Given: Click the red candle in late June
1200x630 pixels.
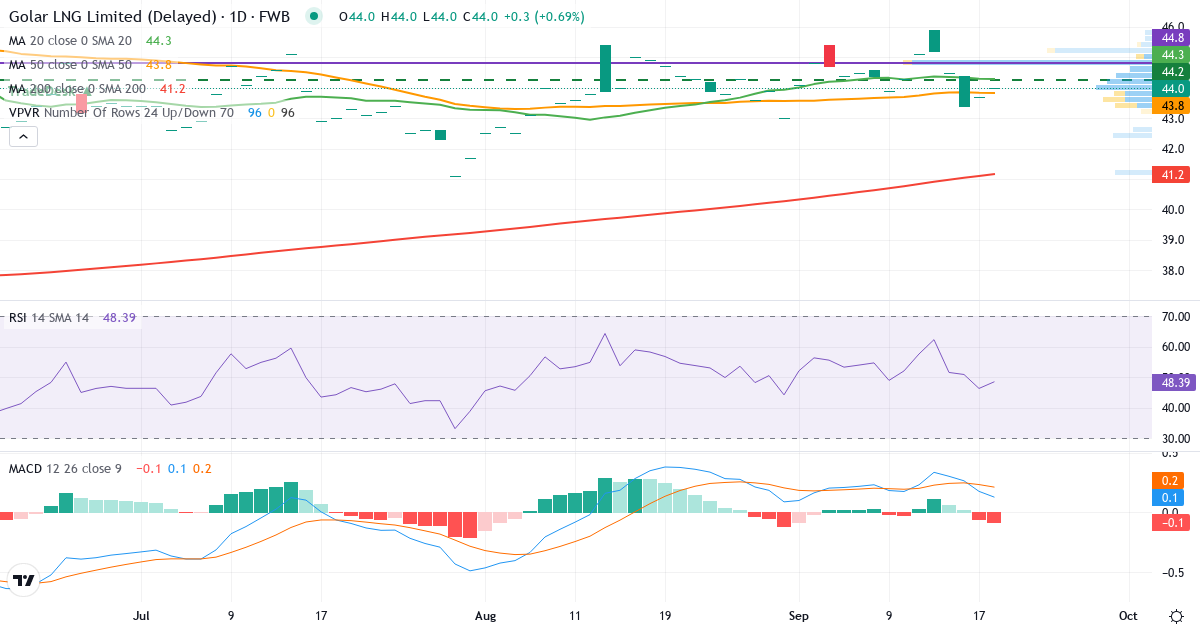Looking at the screenshot, I should 82,102.
